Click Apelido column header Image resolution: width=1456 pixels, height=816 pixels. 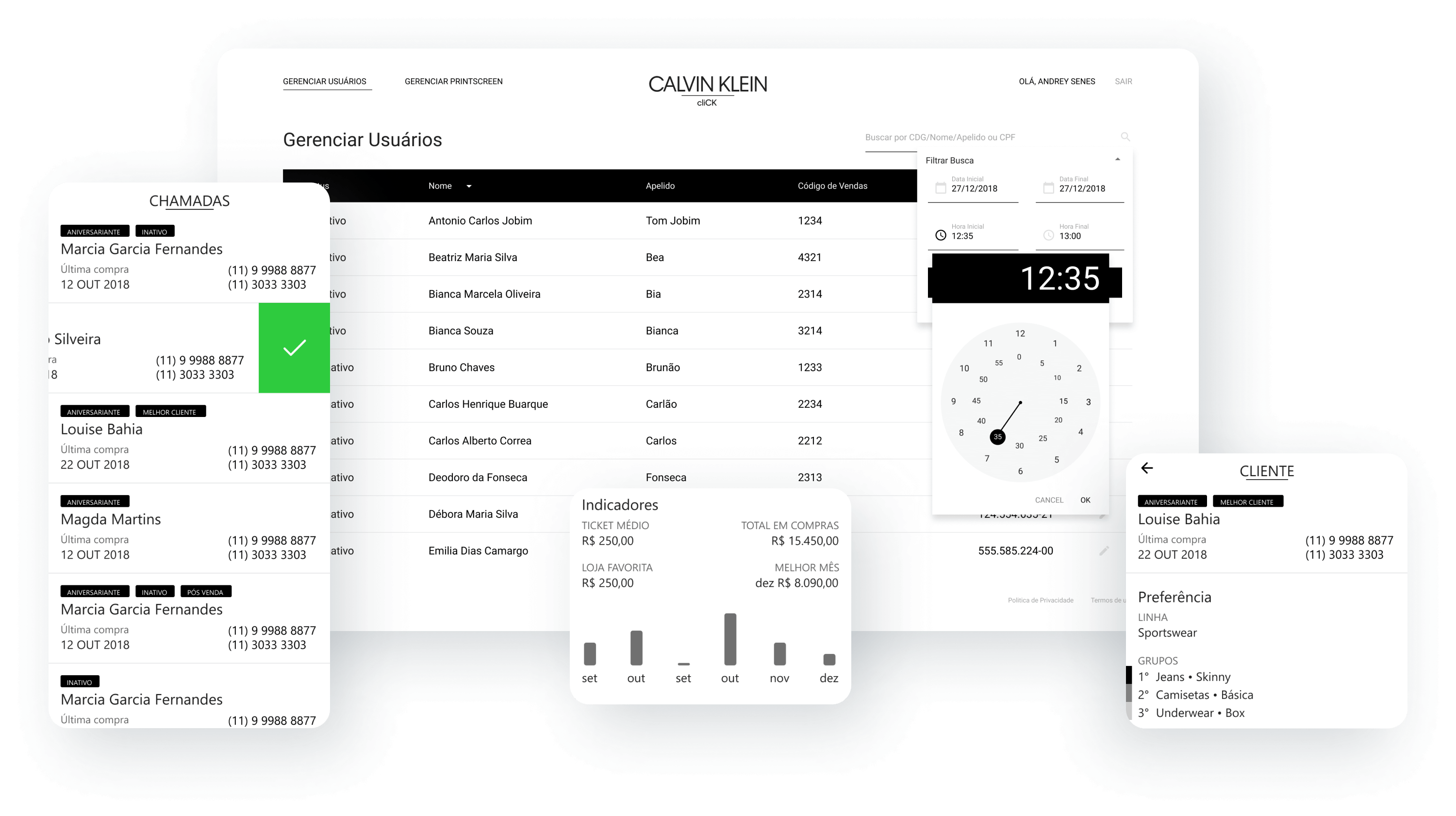coord(660,186)
